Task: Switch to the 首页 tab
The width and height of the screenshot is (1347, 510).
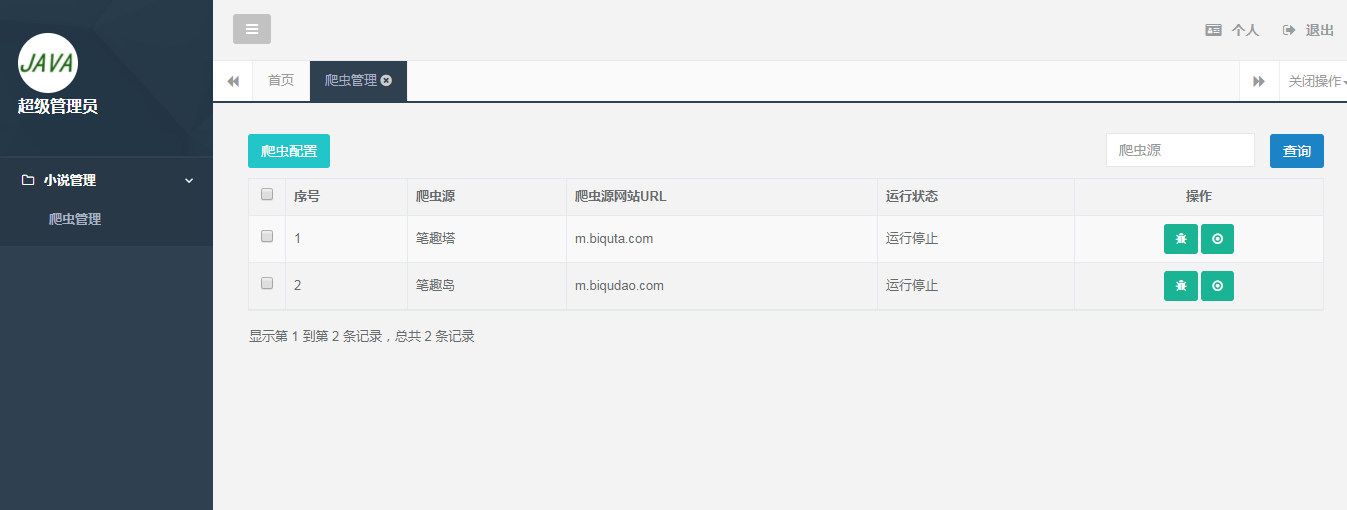Action: click(x=281, y=81)
